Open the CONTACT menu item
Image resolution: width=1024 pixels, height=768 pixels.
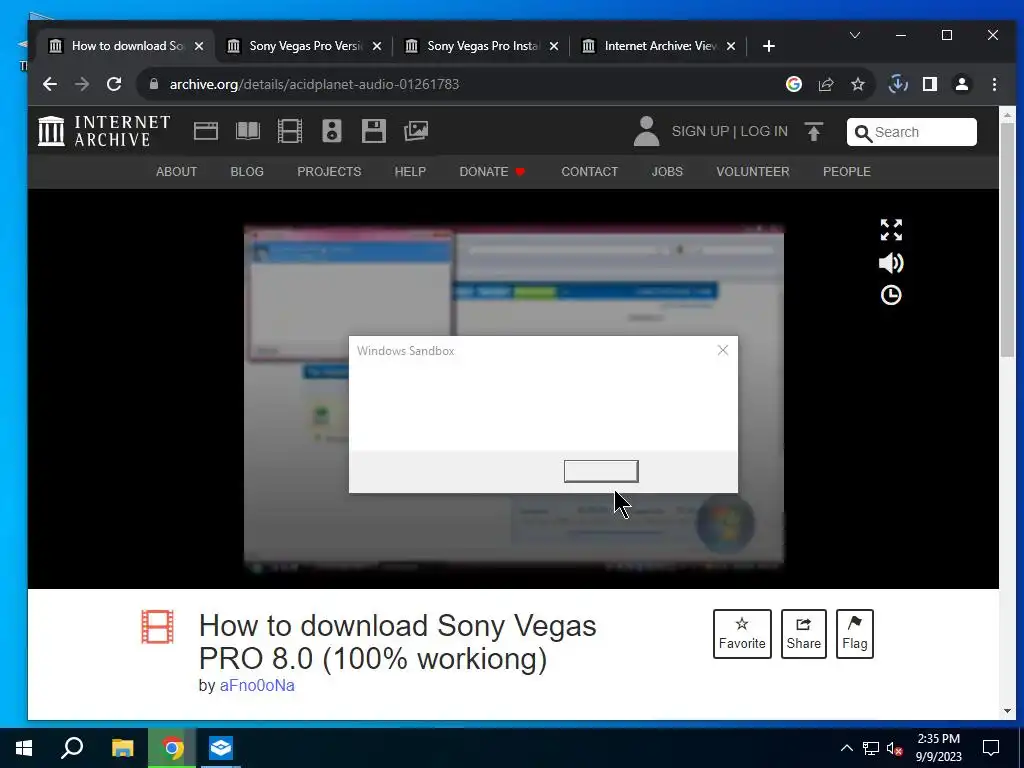tap(590, 172)
